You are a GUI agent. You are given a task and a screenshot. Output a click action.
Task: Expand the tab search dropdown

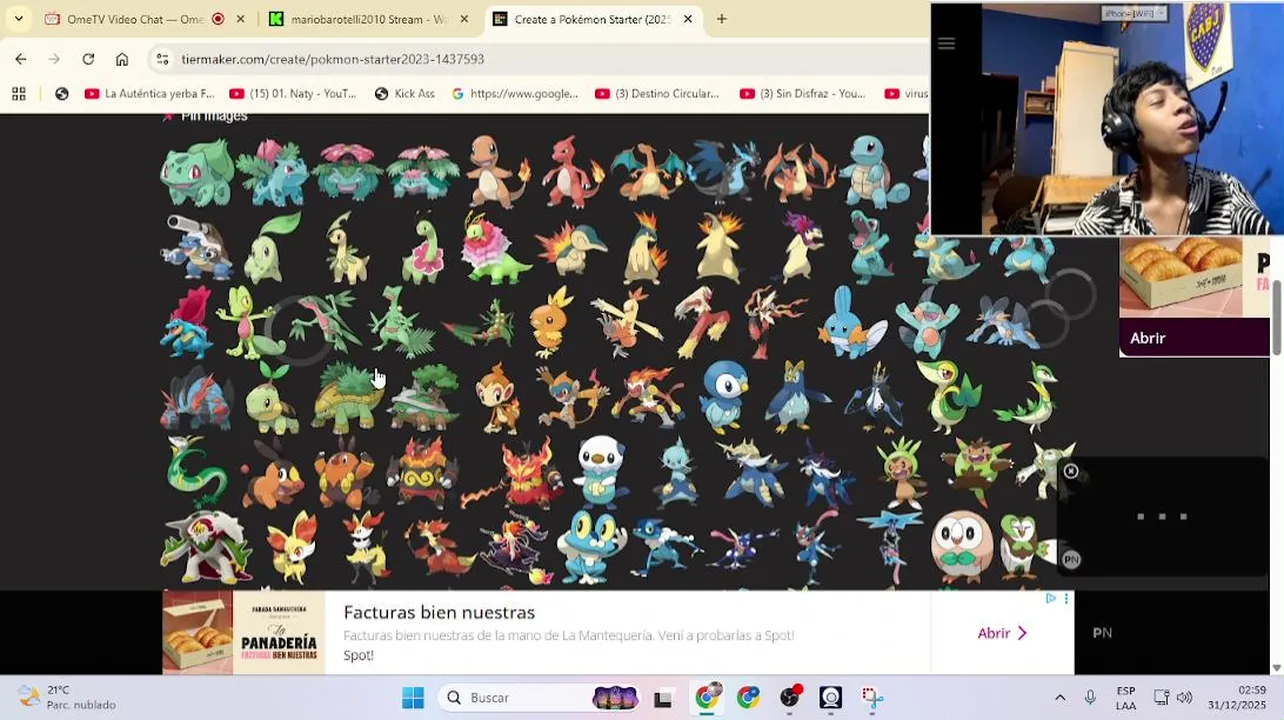tap(18, 19)
